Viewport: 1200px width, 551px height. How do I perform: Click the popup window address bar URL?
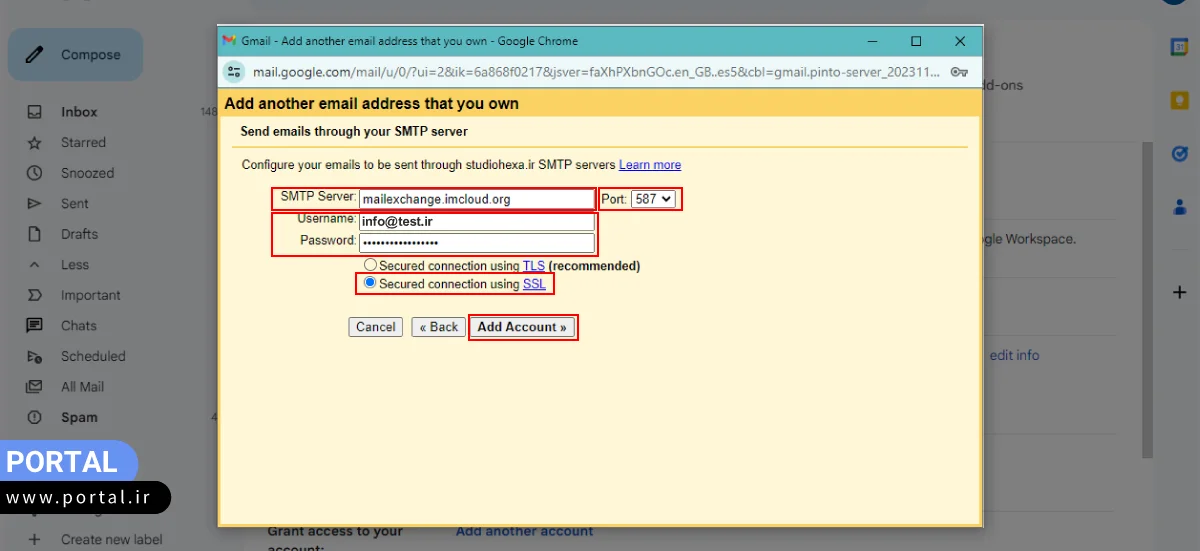click(594, 72)
